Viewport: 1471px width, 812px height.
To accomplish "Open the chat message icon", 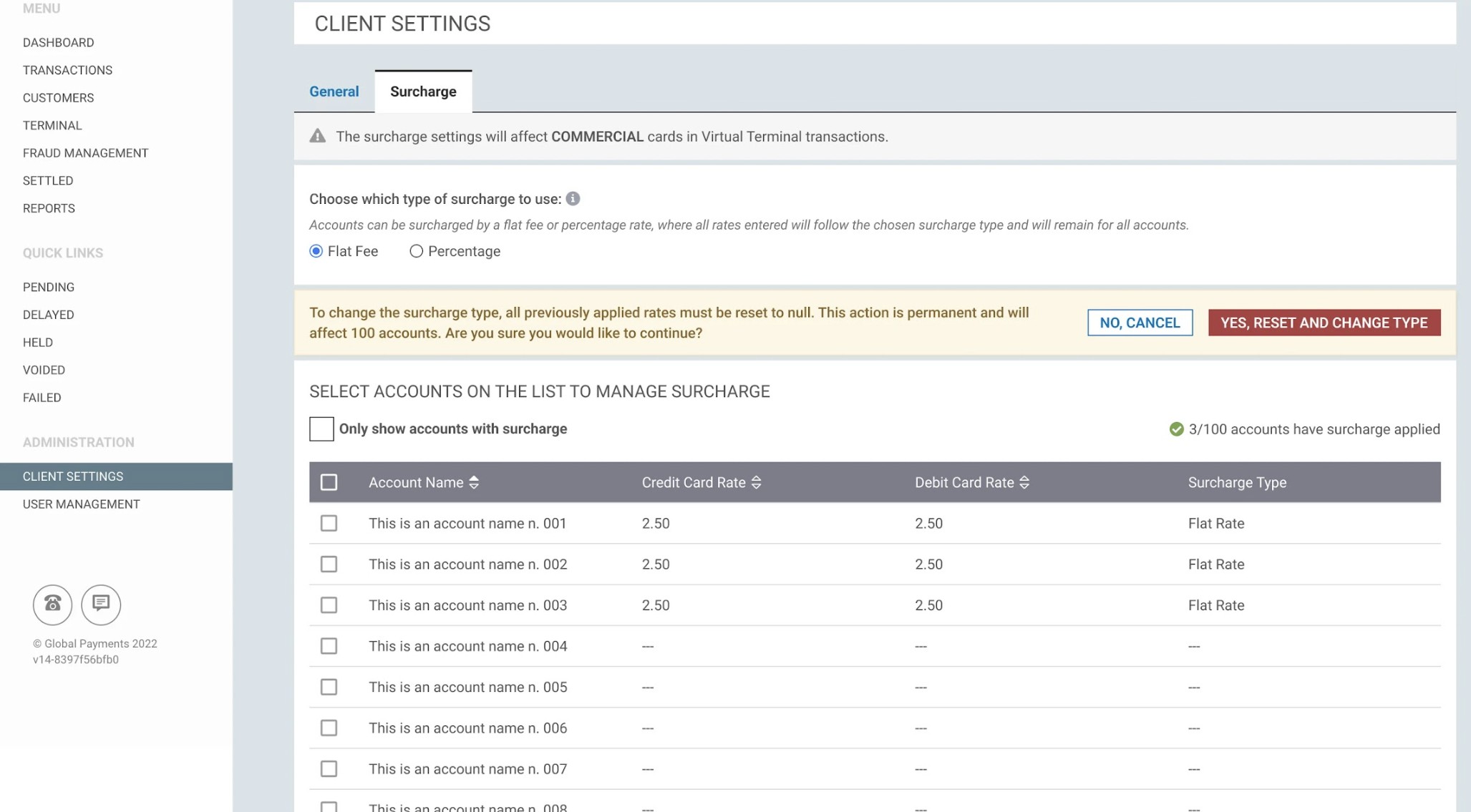I will pos(101,605).
